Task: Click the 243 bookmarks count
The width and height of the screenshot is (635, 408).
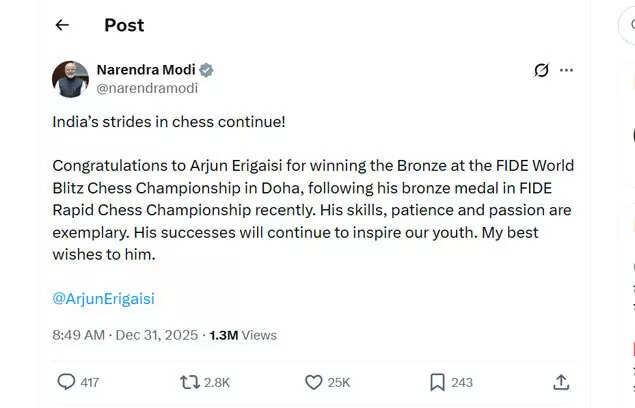Action: click(x=462, y=382)
